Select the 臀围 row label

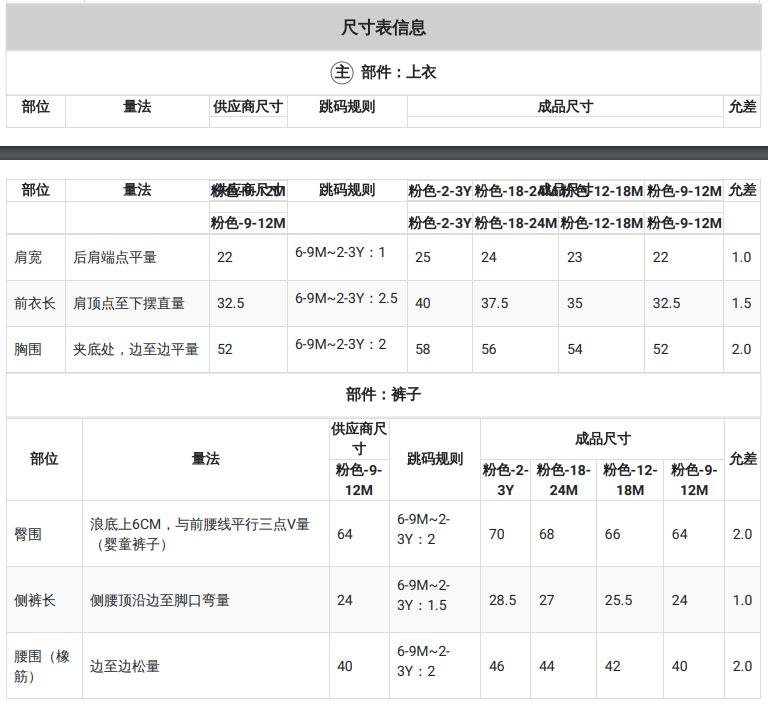click(28, 534)
